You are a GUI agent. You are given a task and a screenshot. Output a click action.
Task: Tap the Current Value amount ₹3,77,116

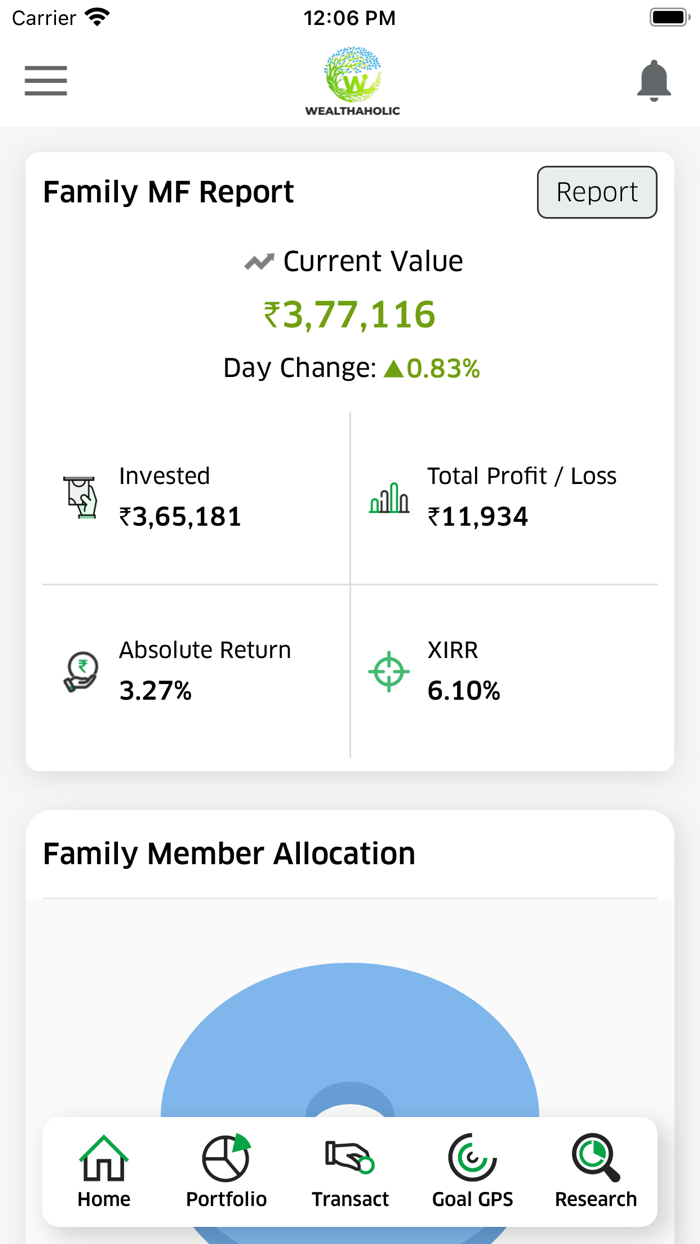pyautogui.click(x=352, y=315)
